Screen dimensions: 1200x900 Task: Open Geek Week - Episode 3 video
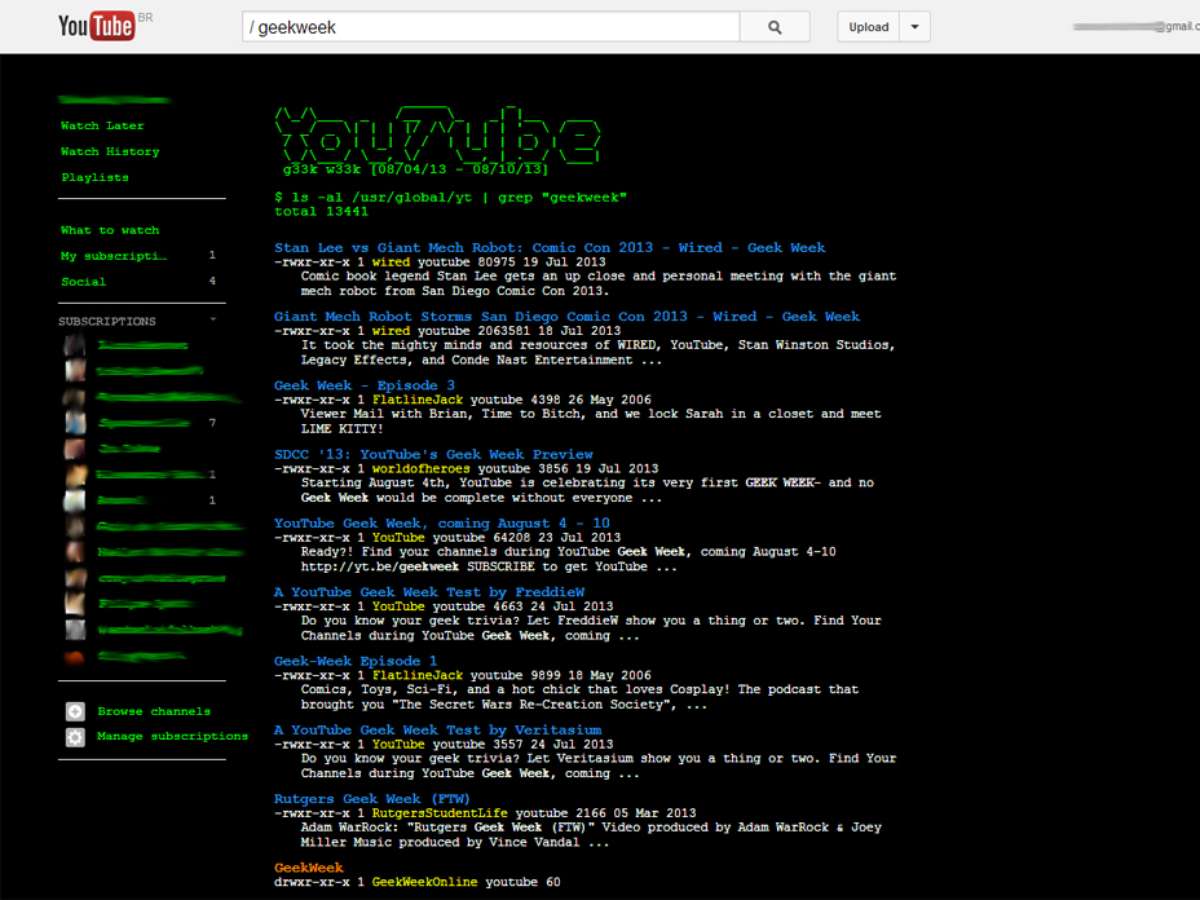(x=365, y=386)
